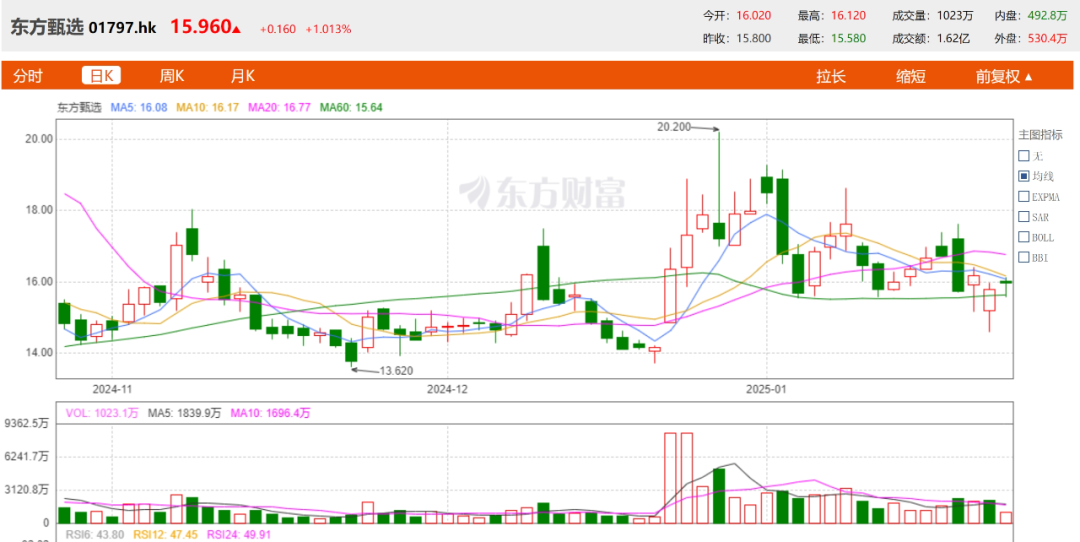Click the 9362.5万 volume axis label
The height and width of the screenshot is (542, 1080).
(x=29, y=425)
